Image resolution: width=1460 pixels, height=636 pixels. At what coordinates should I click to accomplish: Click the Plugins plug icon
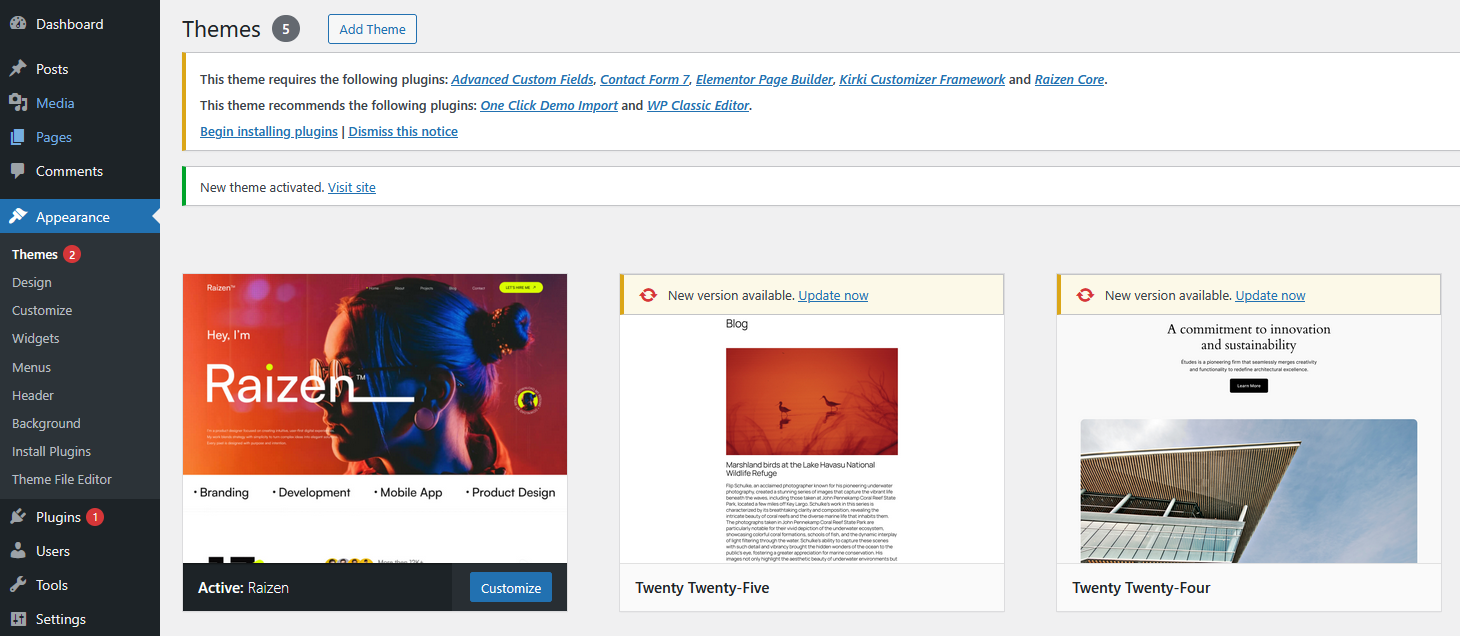[x=18, y=517]
